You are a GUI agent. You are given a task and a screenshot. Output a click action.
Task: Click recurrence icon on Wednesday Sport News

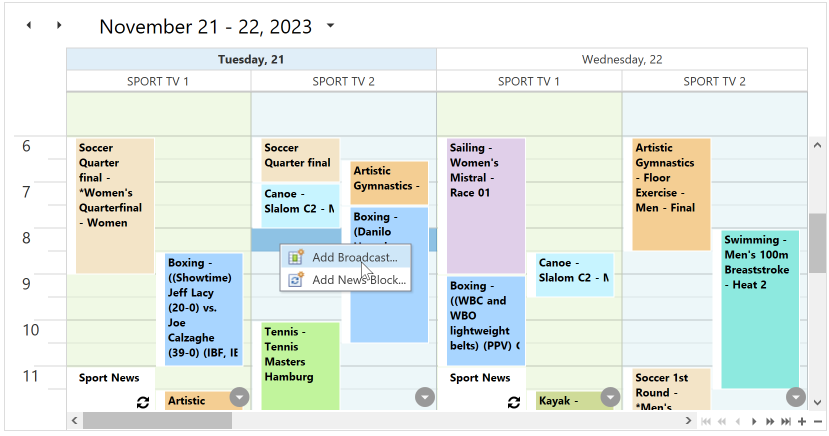[x=514, y=402]
